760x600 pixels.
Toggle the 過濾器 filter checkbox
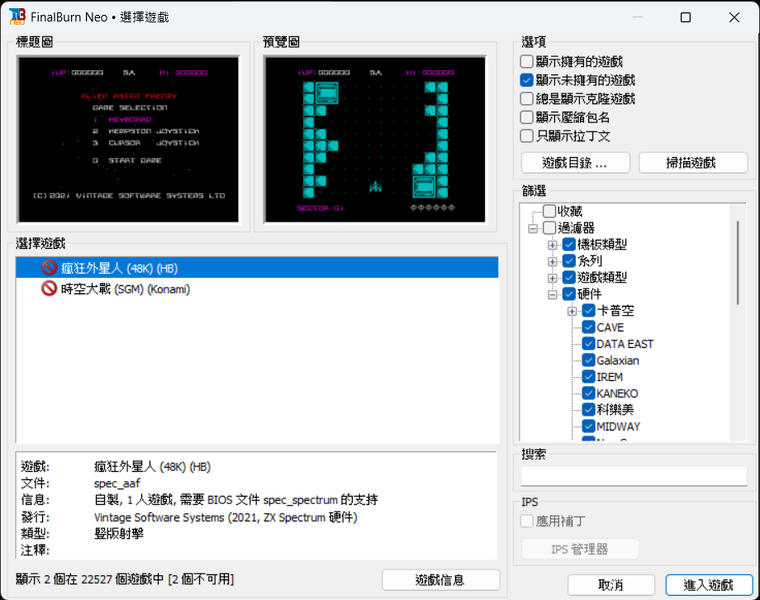coord(549,228)
